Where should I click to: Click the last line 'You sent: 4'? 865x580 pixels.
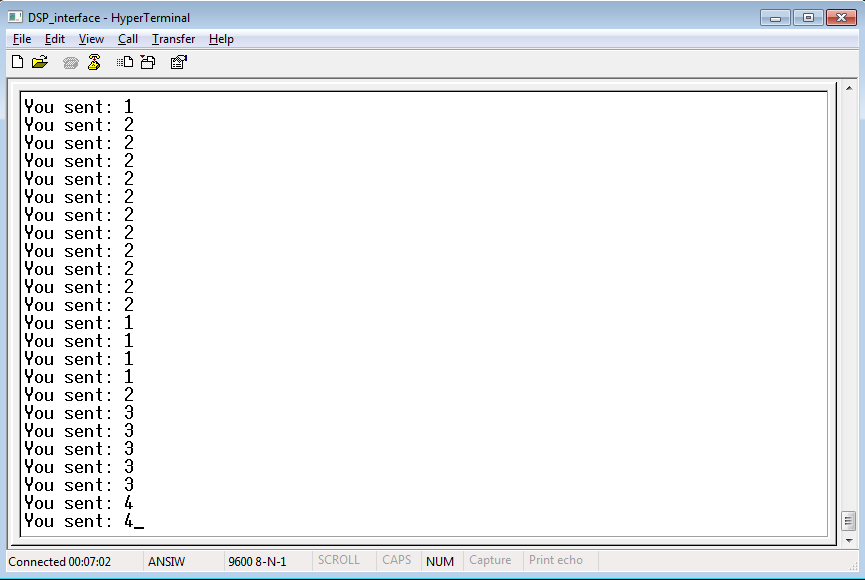click(79, 522)
